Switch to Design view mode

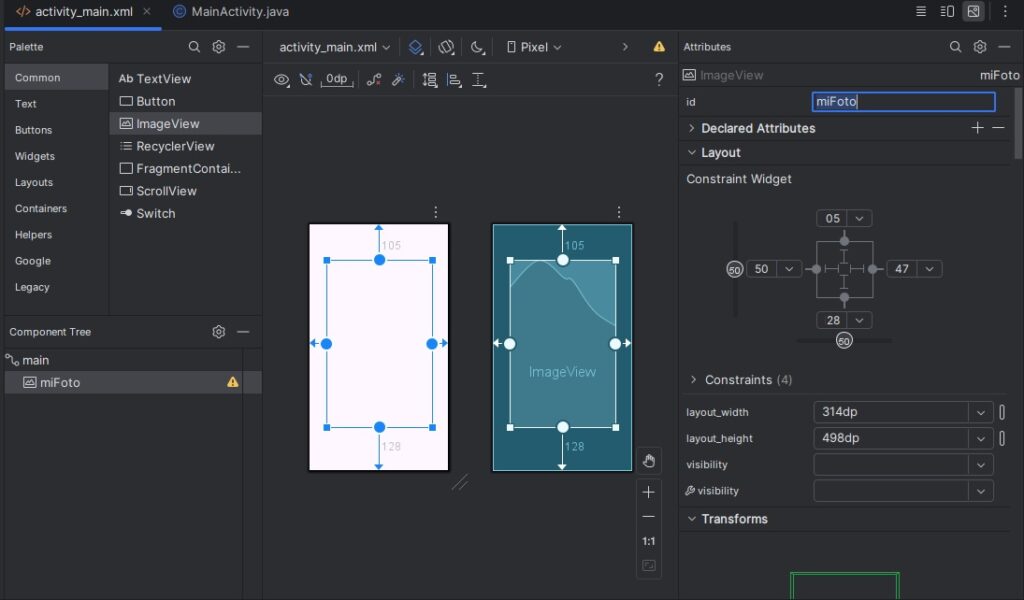974,12
